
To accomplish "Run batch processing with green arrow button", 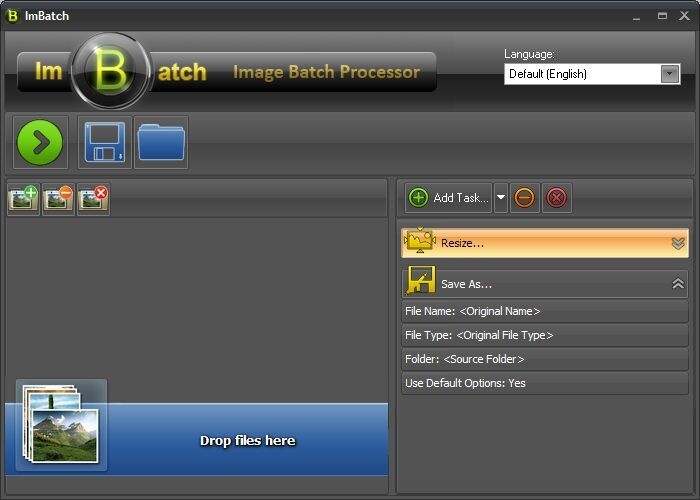I will click(40, 142).
